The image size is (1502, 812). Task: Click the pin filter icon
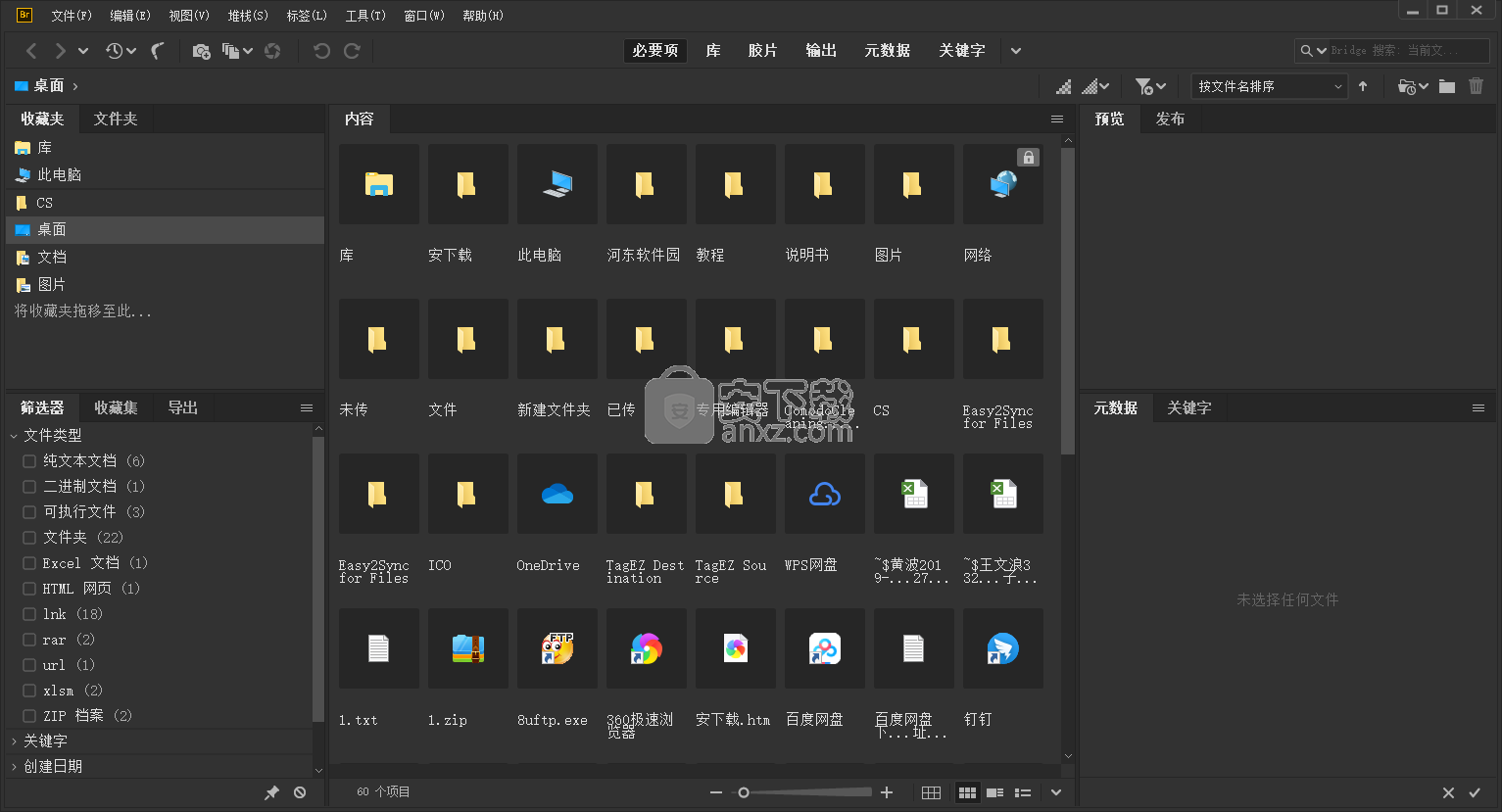tap(271, 792)
